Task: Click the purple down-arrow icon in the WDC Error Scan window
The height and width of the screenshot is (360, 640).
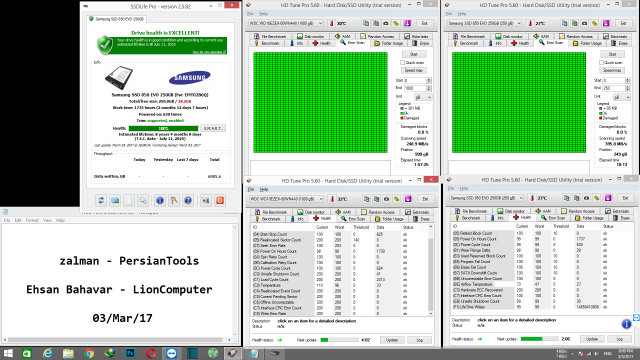Action: pyautogui.click(x=407, y=23)
